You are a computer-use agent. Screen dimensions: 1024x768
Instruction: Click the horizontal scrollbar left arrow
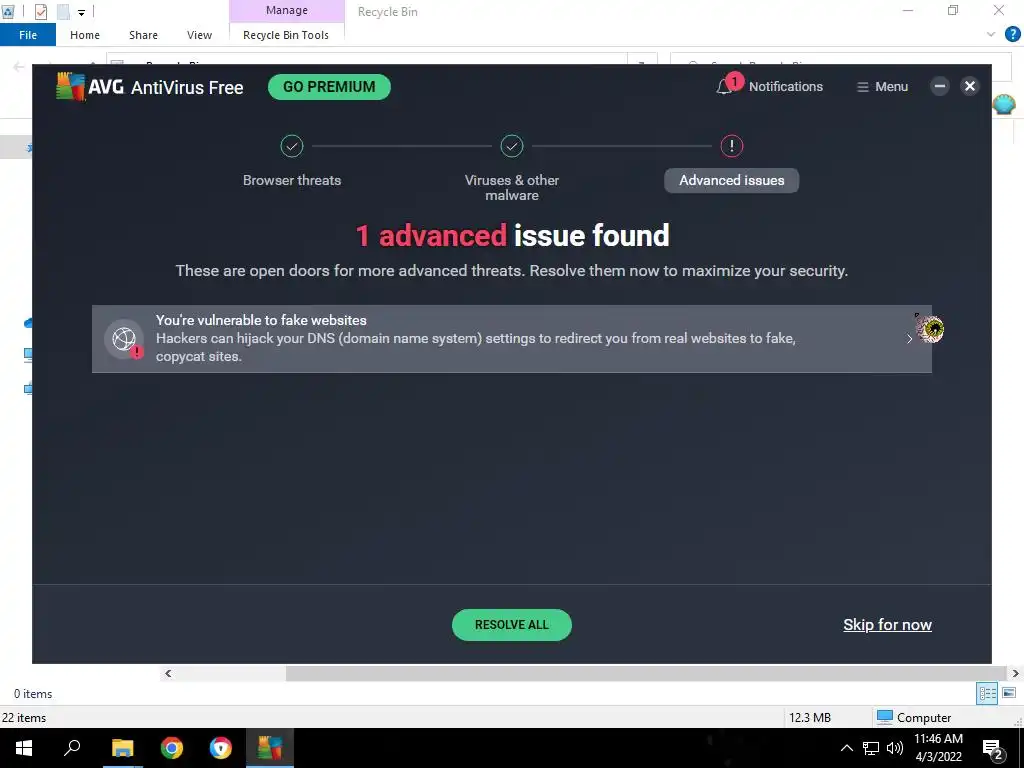pos(168,673)
